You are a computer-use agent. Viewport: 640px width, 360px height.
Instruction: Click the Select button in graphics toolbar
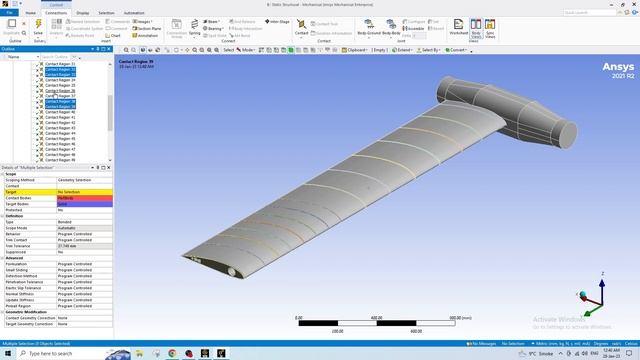tap(228, 50)
